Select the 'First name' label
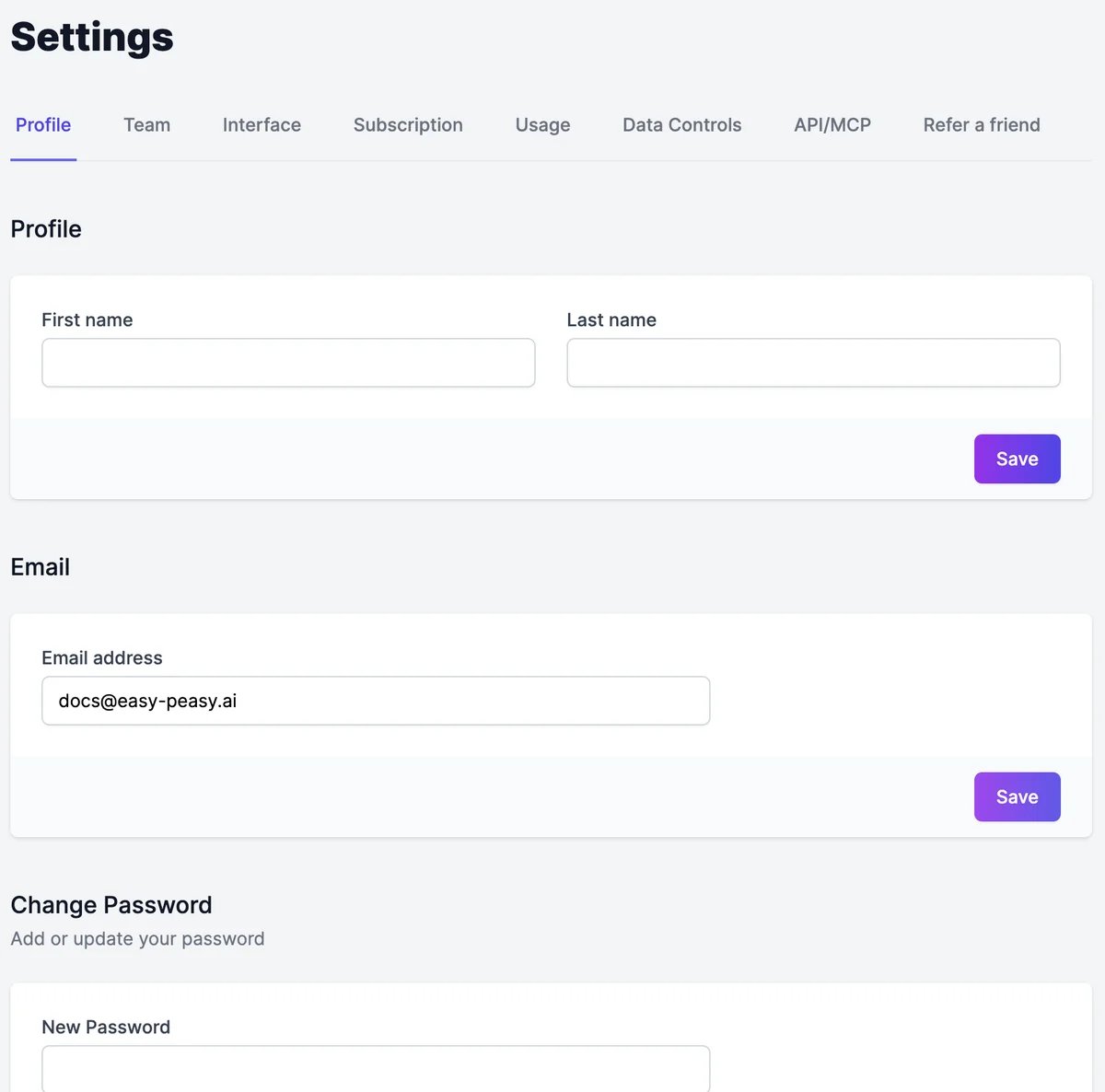 [87, 320]
